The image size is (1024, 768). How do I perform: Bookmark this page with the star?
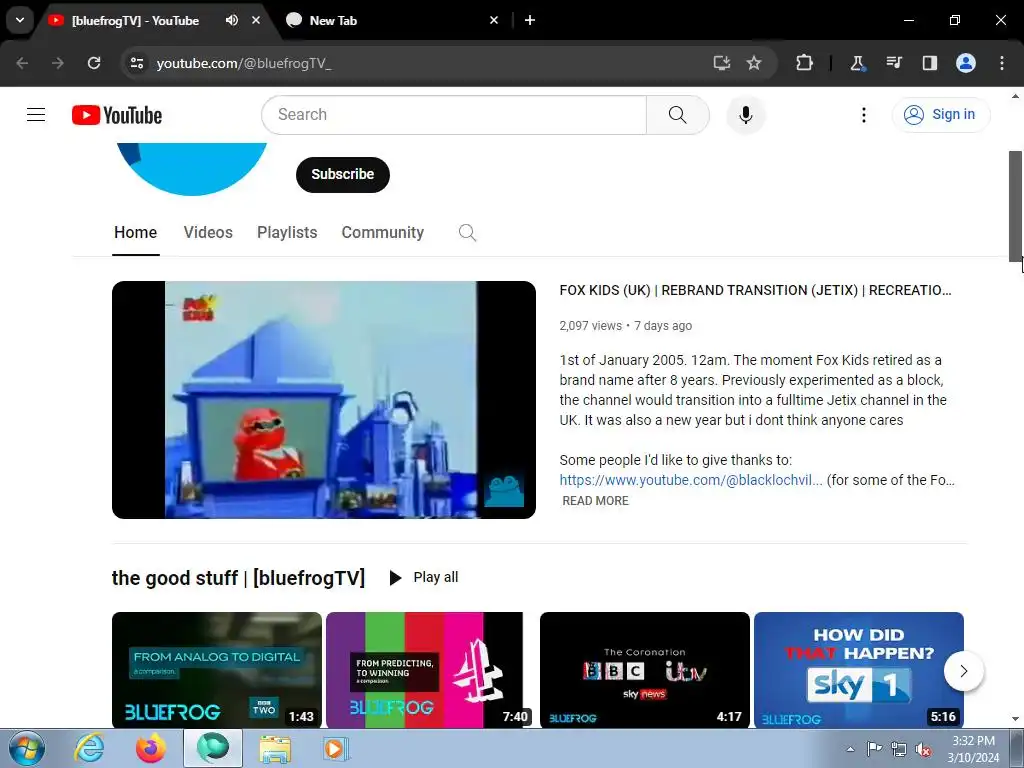point(754,63)
